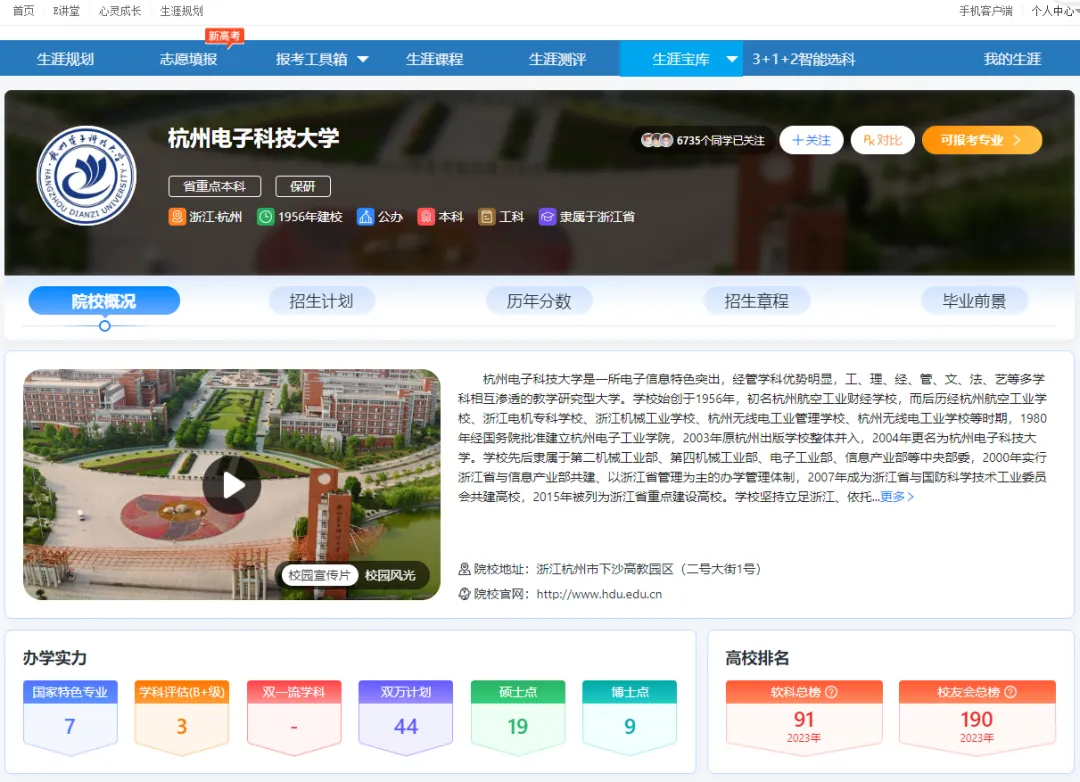Click the purple graduation cap icon
1080x782 pixels.
(547, 217)
